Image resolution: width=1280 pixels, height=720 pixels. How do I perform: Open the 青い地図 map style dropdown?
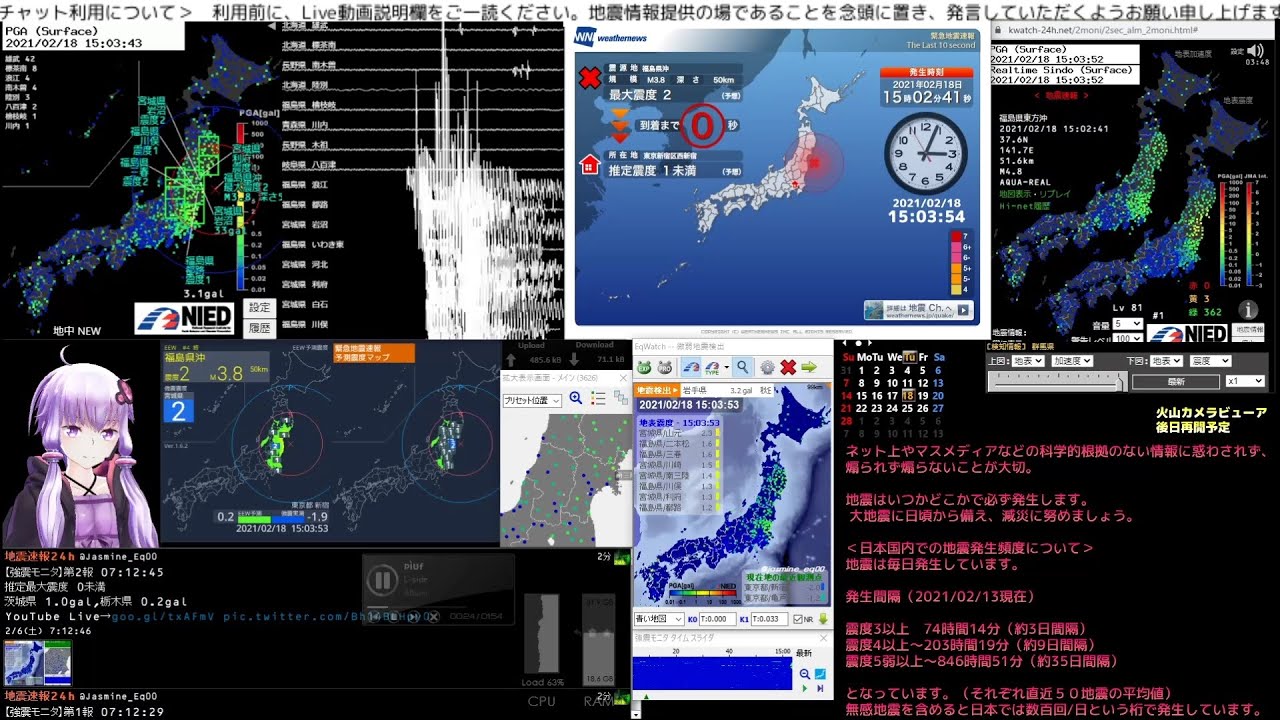[658, 619]
